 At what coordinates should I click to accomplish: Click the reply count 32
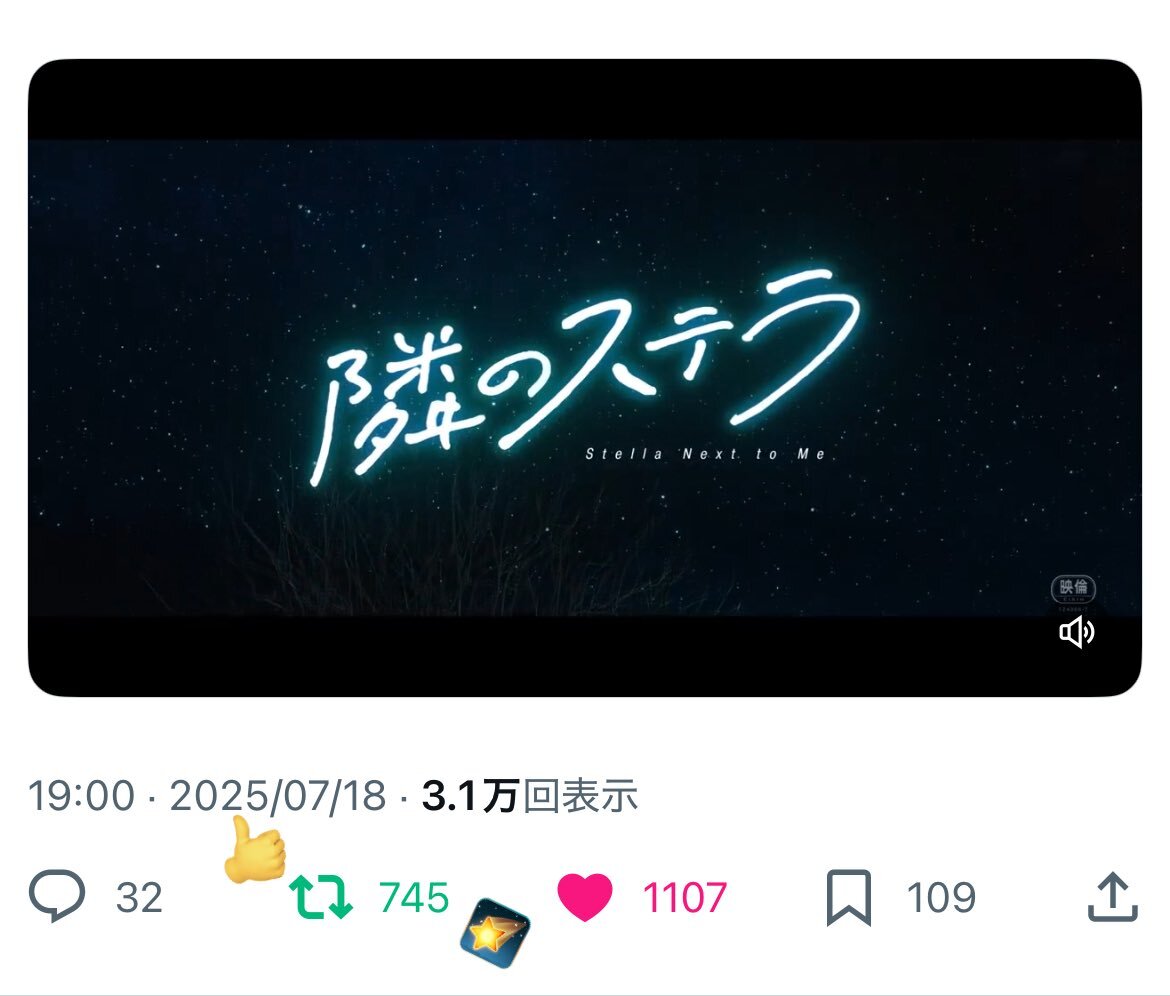pyautogui.click(x=140, y=898)
